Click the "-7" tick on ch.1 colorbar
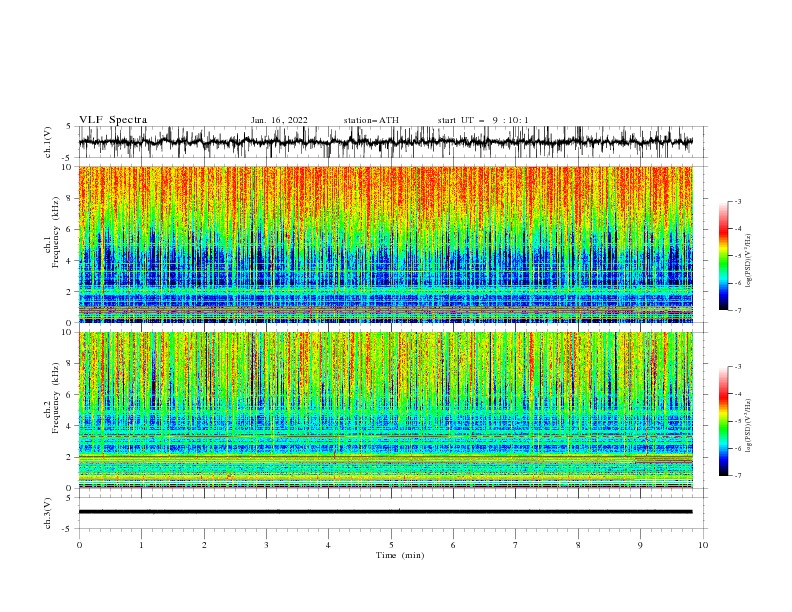Image resolution: width=792 pixels, height=612 pixels. pos(737,310)
